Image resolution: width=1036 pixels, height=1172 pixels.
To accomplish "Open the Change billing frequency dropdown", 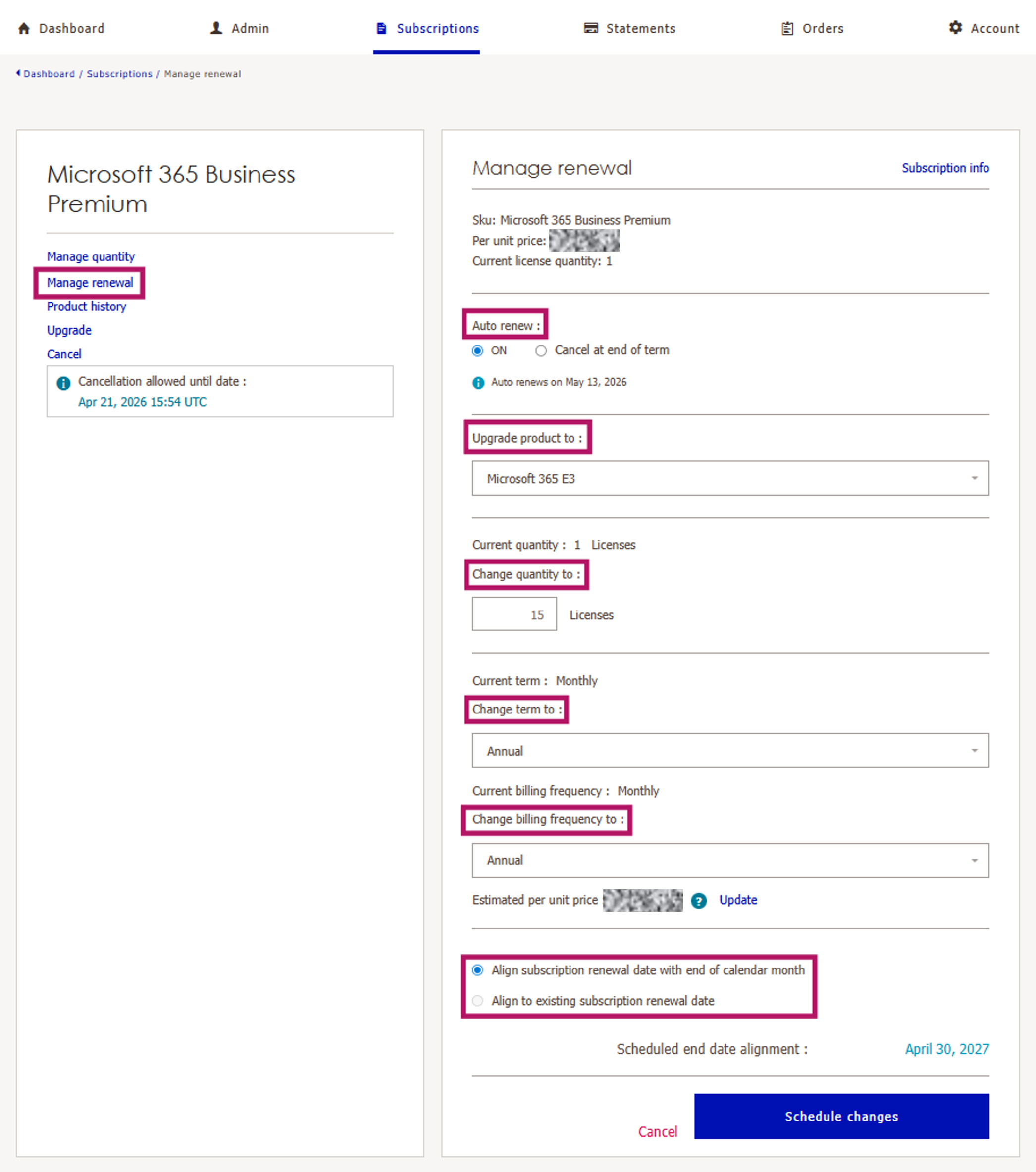I will tap(730, 860).
